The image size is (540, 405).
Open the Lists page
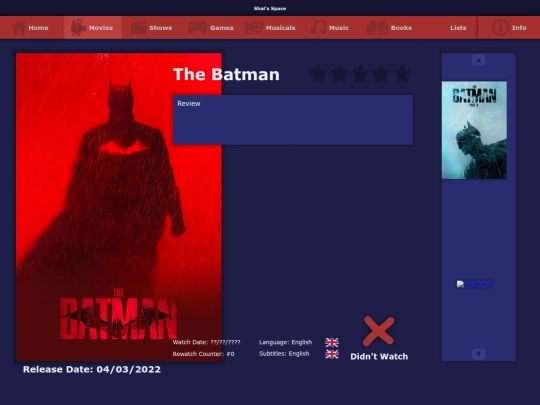(458, 28)
